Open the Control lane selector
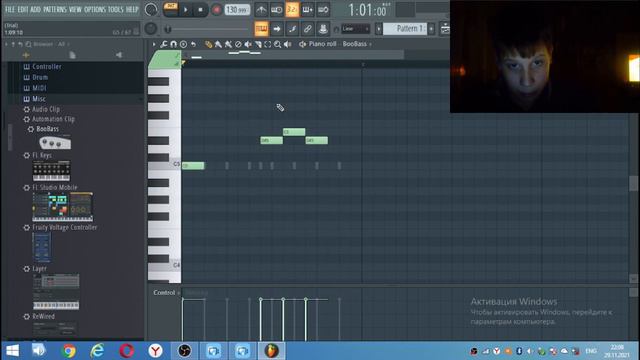 [167, 293]
